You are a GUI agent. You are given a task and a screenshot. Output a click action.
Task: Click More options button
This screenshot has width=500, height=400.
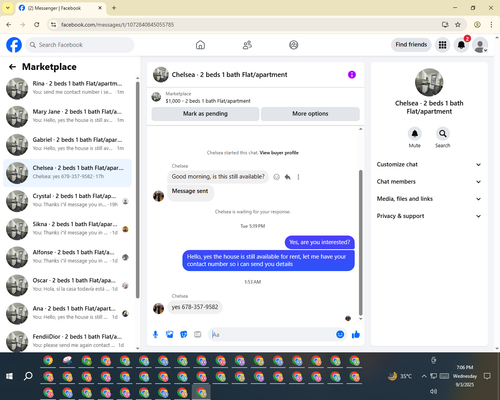[310, 114]
